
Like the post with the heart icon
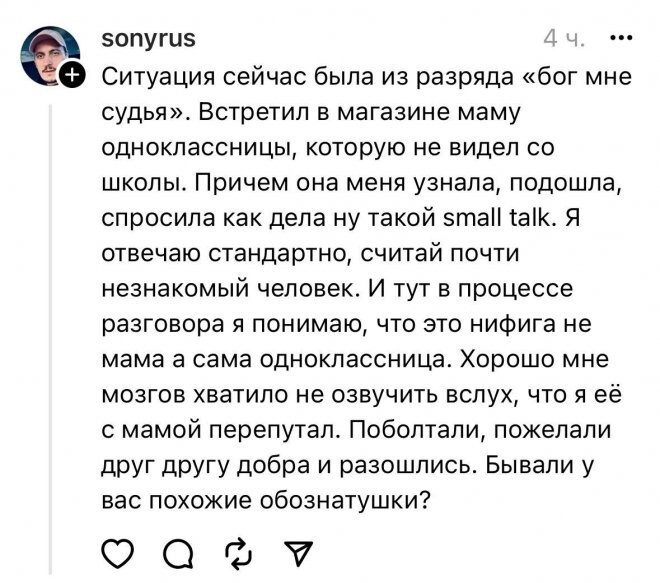[118, 551]
